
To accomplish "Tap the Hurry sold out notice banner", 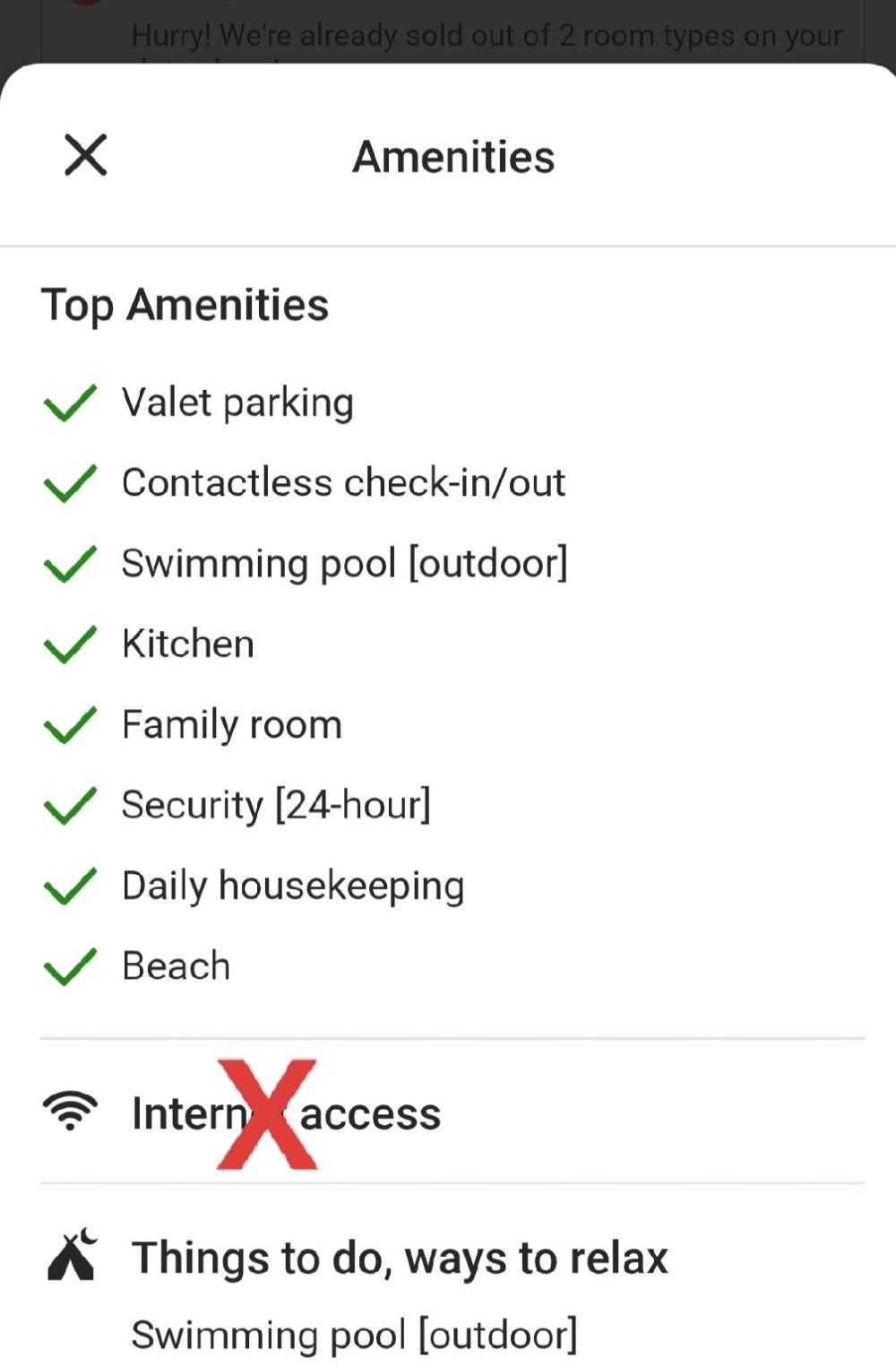I will point(487,36).
